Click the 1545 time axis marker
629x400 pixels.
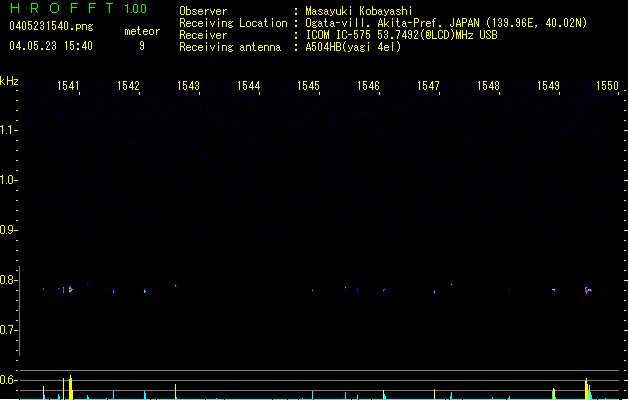(308, 86)
